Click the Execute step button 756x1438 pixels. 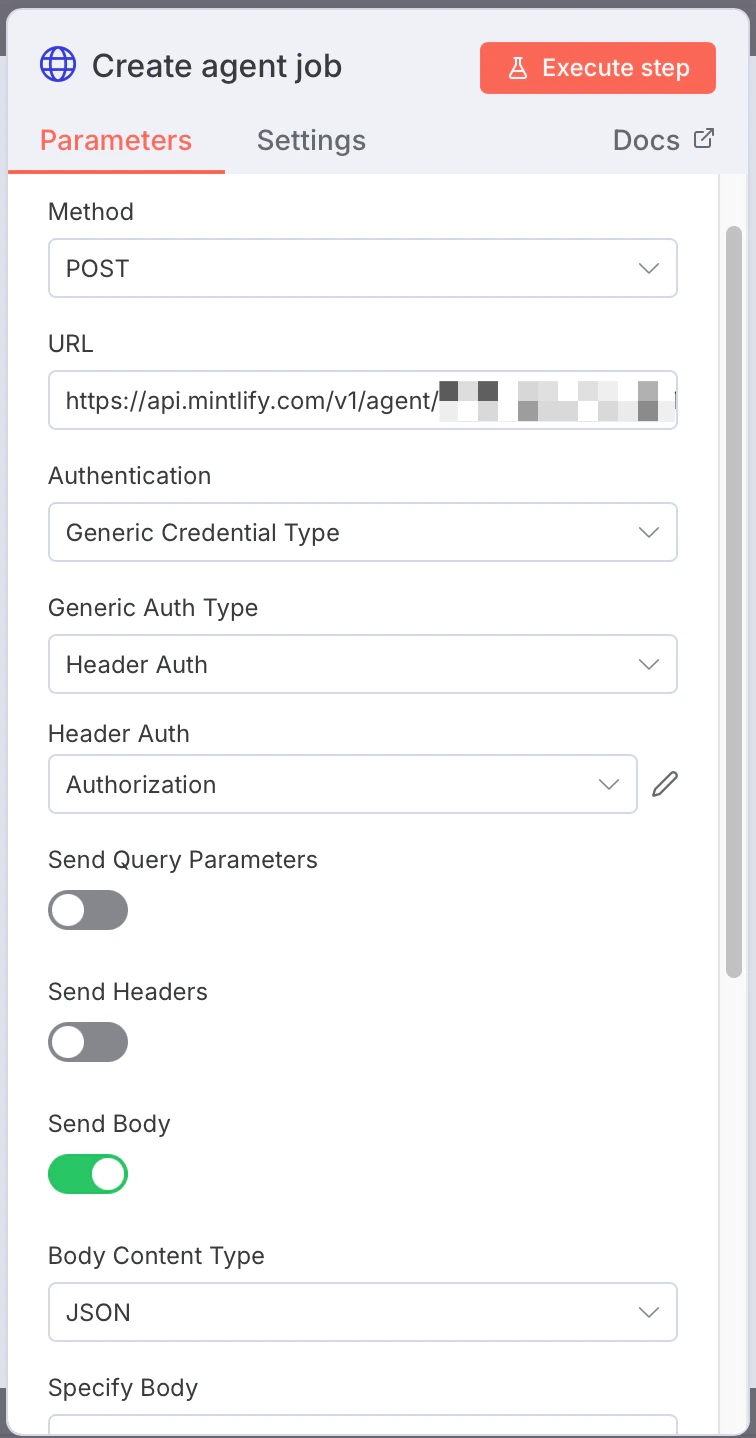(597, 67)
